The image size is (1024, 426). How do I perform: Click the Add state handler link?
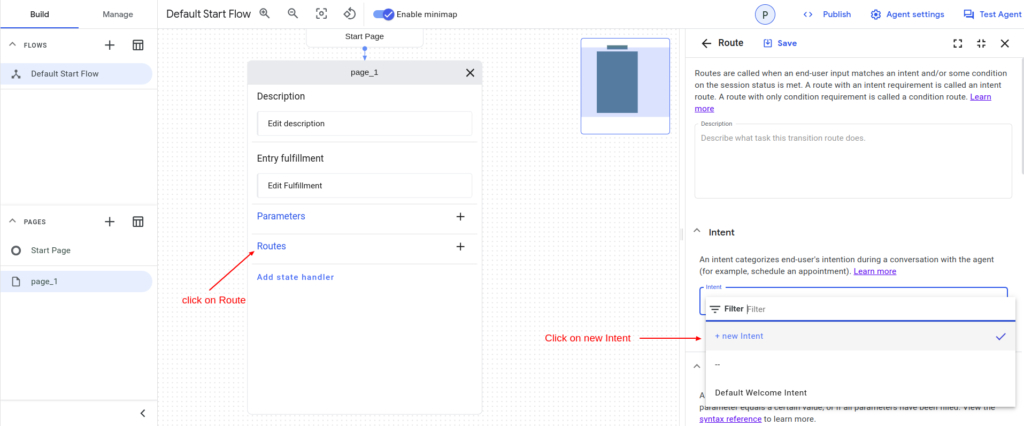point(295,277)
